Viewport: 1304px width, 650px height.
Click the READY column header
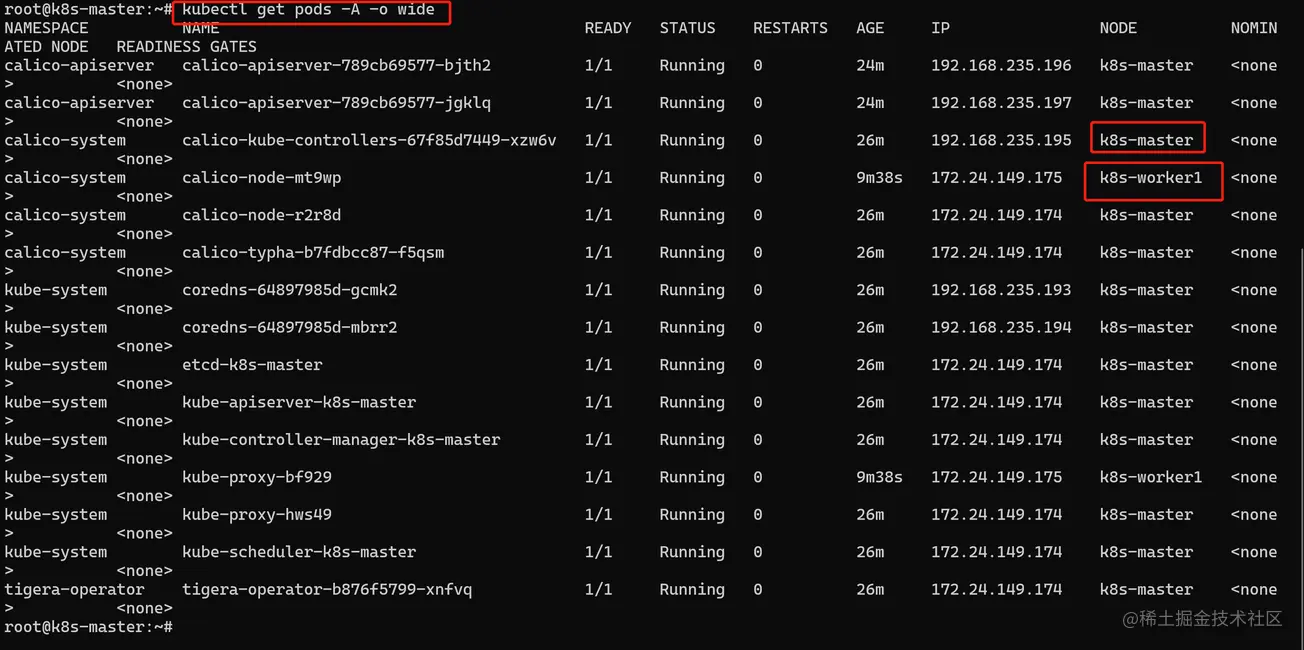pos(608,28)
